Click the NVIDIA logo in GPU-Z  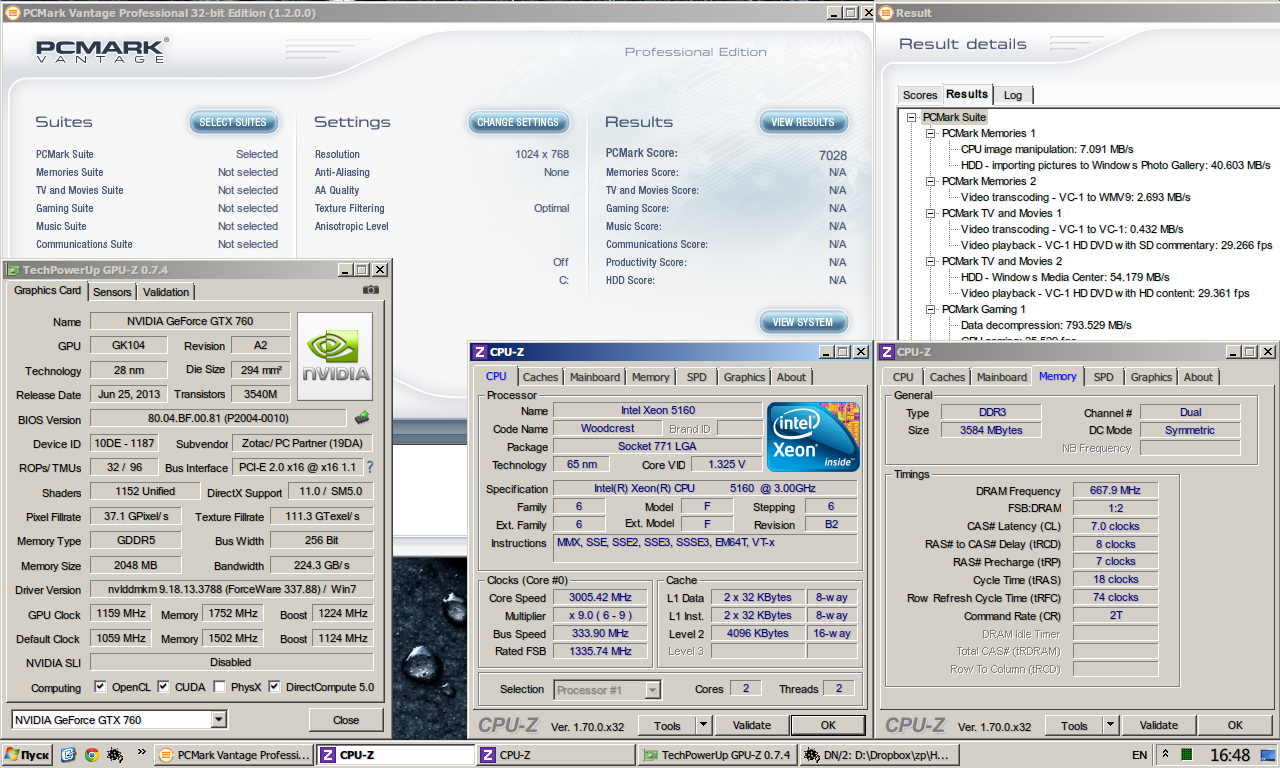tap(335, 357)
